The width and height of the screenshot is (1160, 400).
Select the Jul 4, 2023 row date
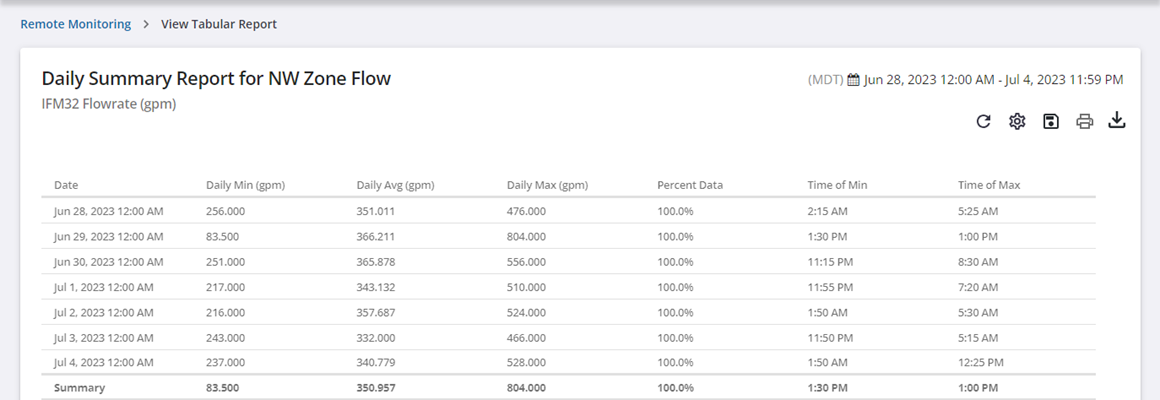click(105, 362)
